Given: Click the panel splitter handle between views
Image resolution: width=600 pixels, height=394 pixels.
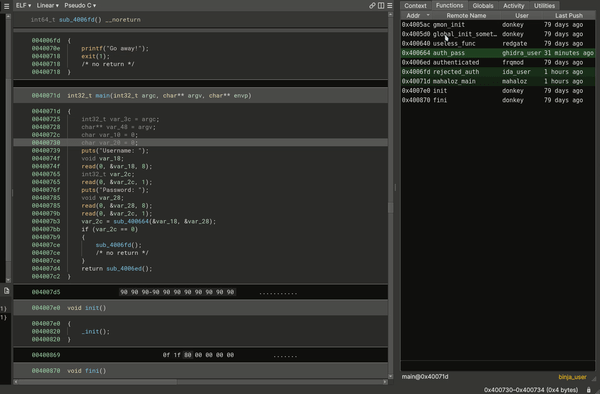Looking at the screenshot, I should pos(395,187).
